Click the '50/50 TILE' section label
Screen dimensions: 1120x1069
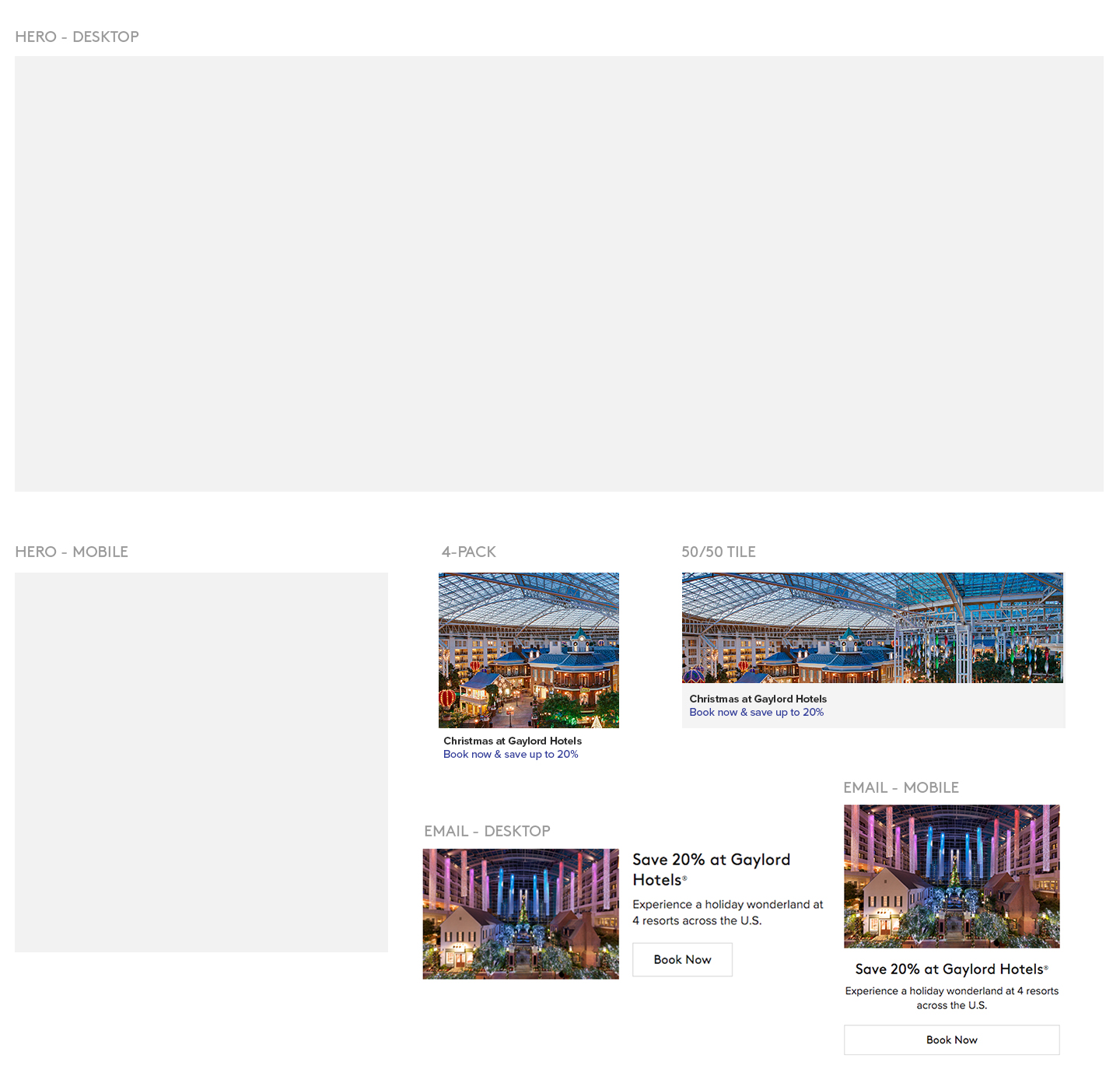pos(718,552)
